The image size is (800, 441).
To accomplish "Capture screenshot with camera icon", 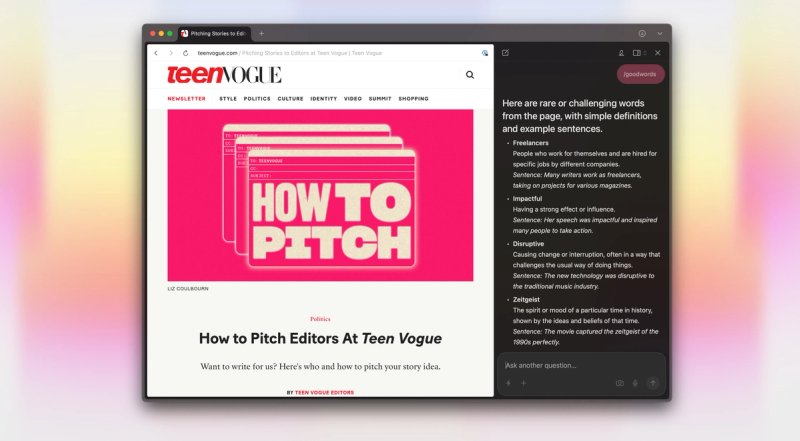I will click(619, 383).
